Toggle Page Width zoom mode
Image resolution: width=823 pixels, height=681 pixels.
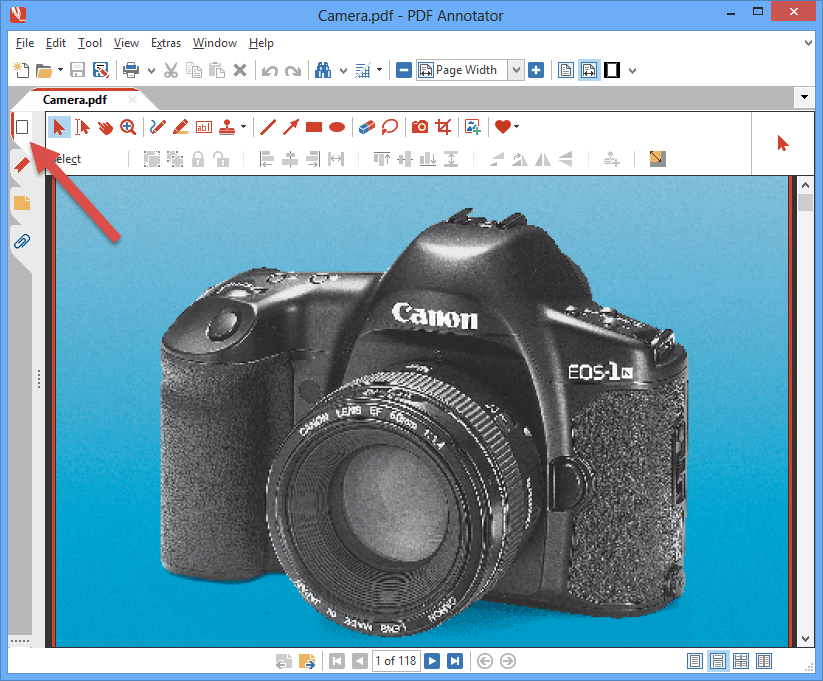[x=588, y=70]
